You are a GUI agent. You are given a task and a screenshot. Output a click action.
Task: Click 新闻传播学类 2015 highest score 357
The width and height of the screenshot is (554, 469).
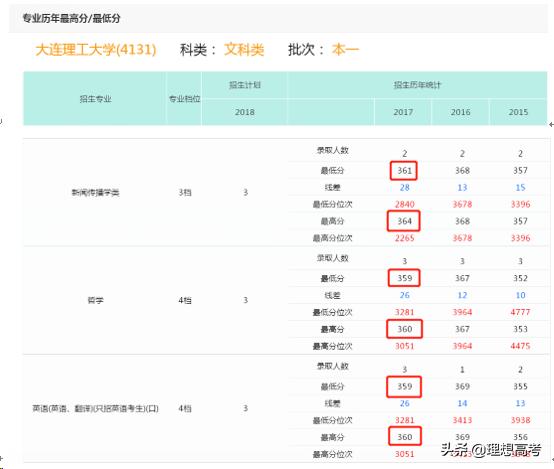[x=520, y=221]
